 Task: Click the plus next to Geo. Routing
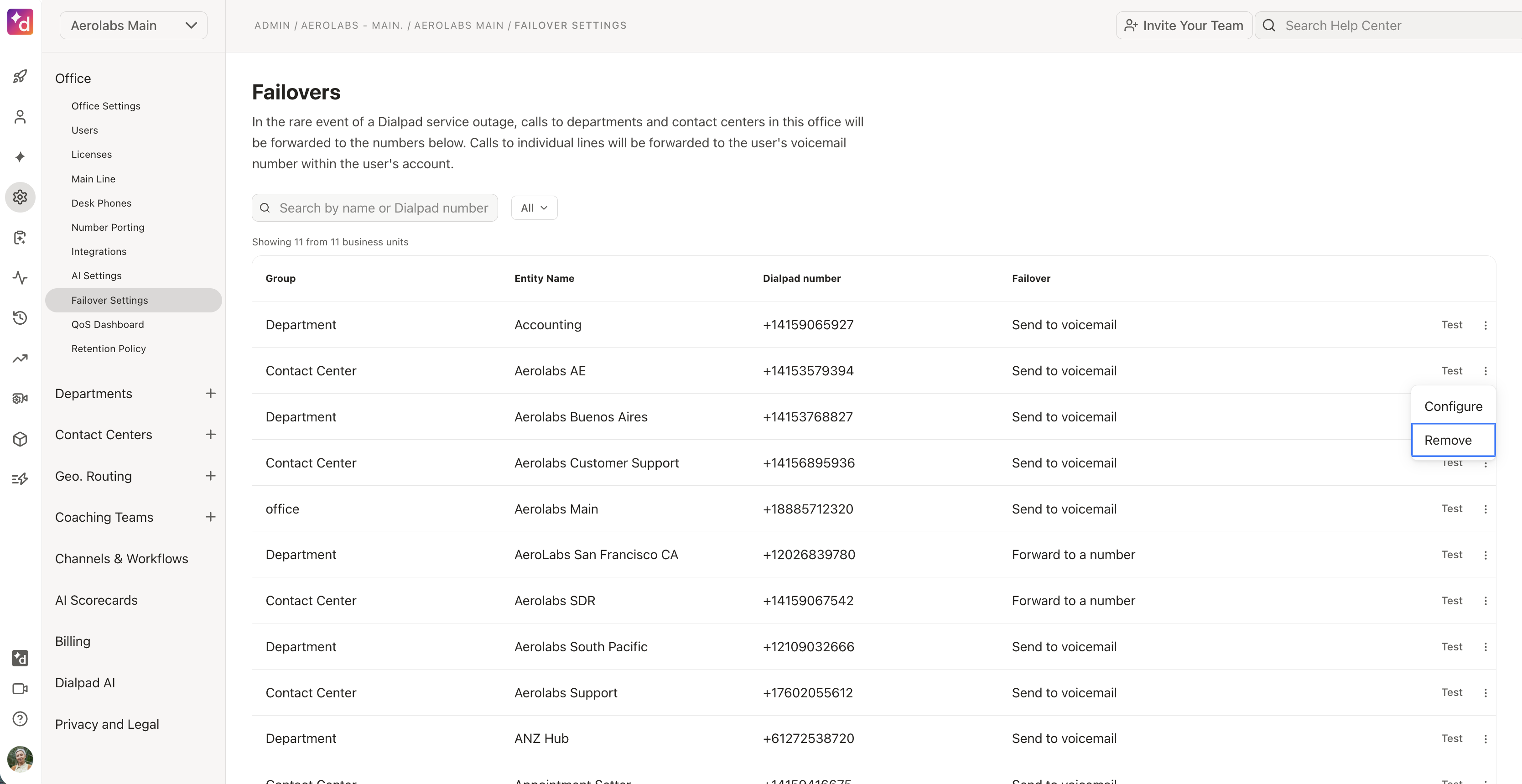210,476
